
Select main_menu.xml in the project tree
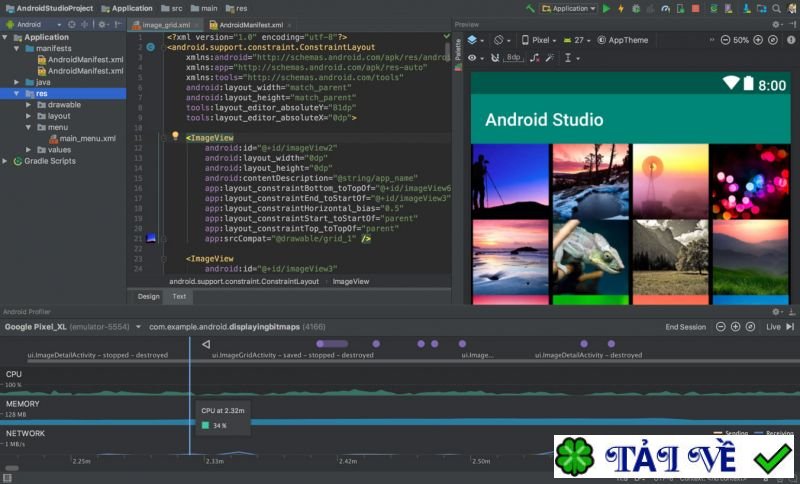[87, 138]
